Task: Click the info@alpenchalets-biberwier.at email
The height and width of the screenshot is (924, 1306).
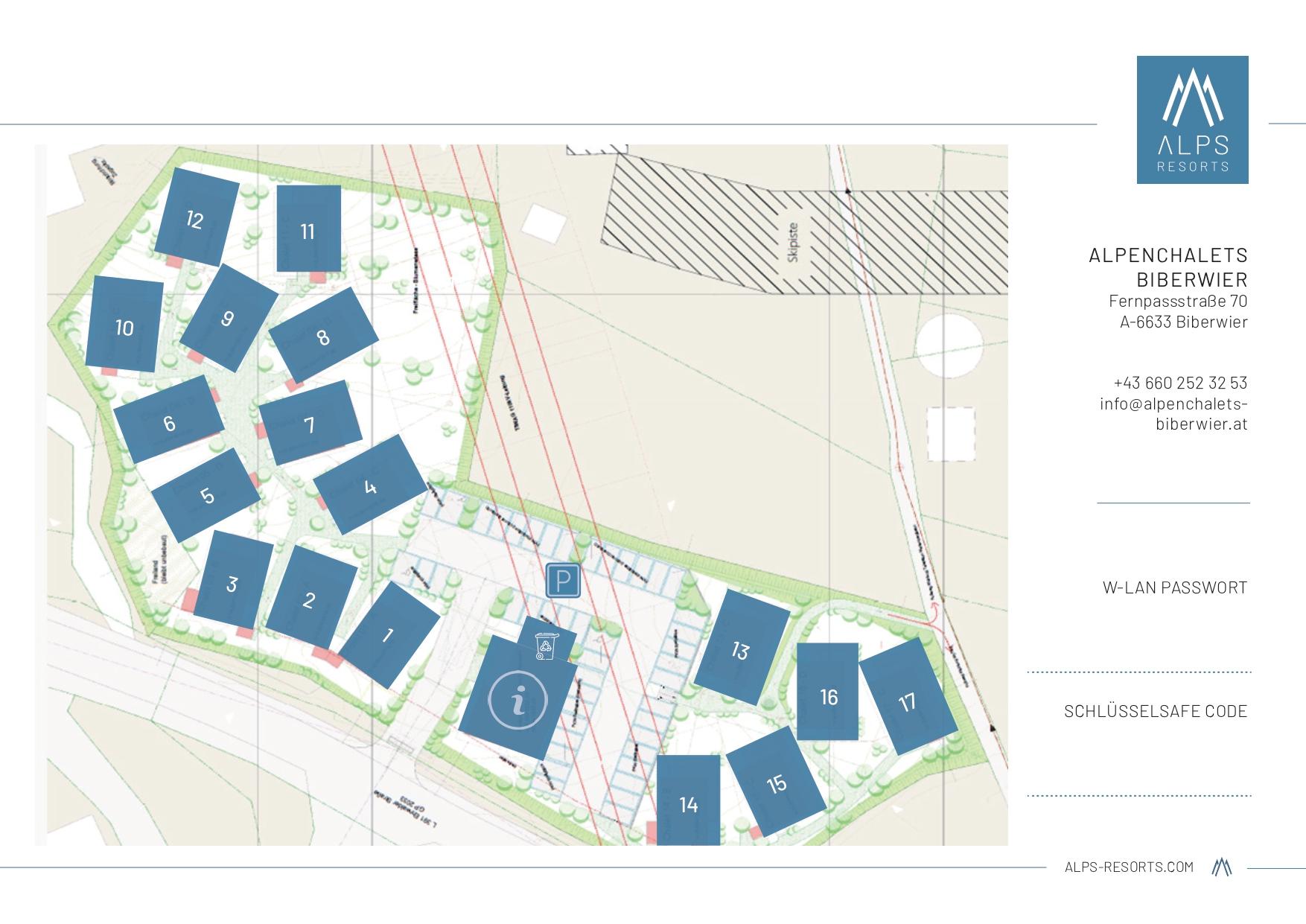Action: point(1173,413)
